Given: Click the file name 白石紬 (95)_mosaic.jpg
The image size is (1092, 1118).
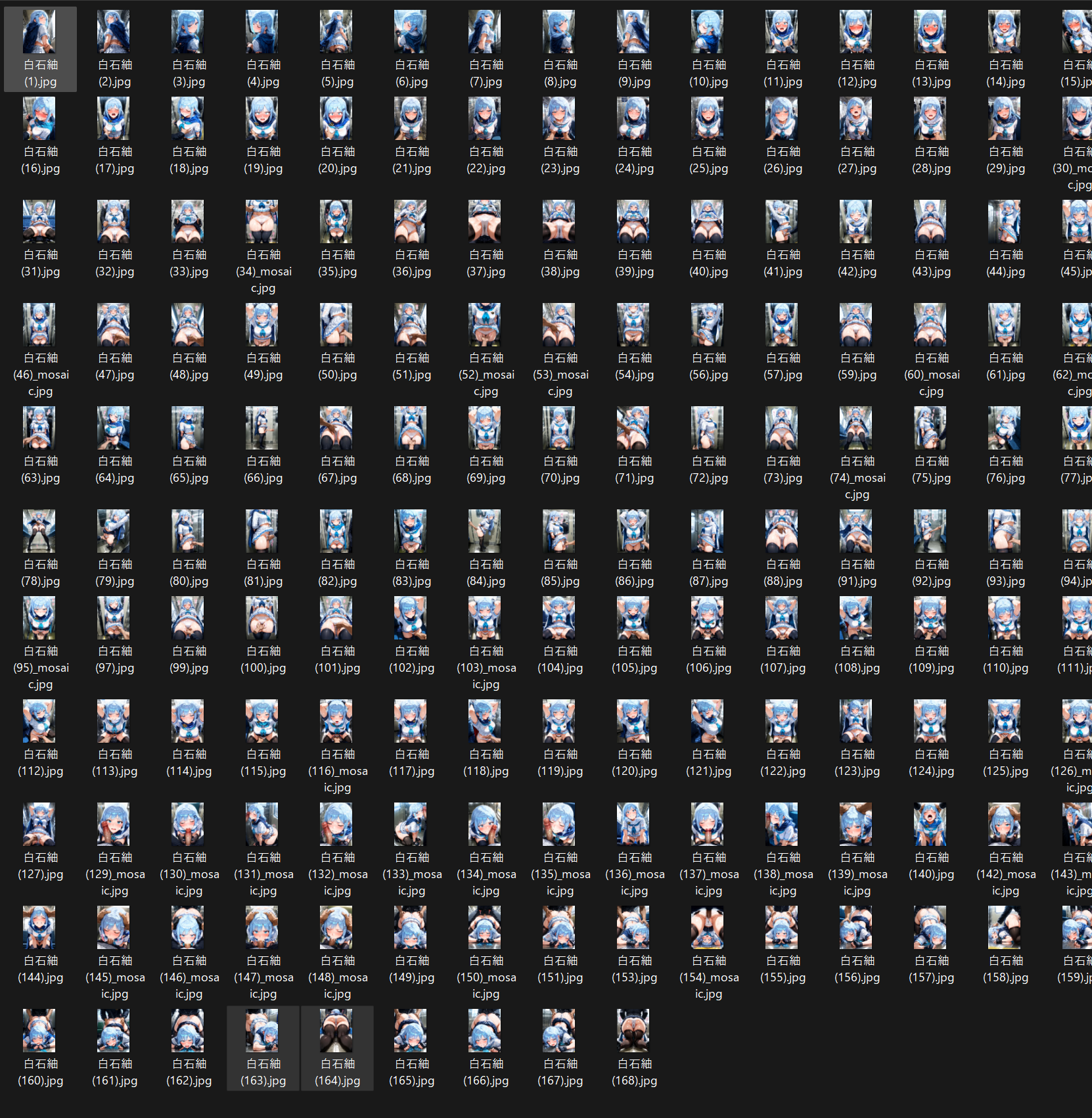Looking at the screenshot, I should 40,667.
